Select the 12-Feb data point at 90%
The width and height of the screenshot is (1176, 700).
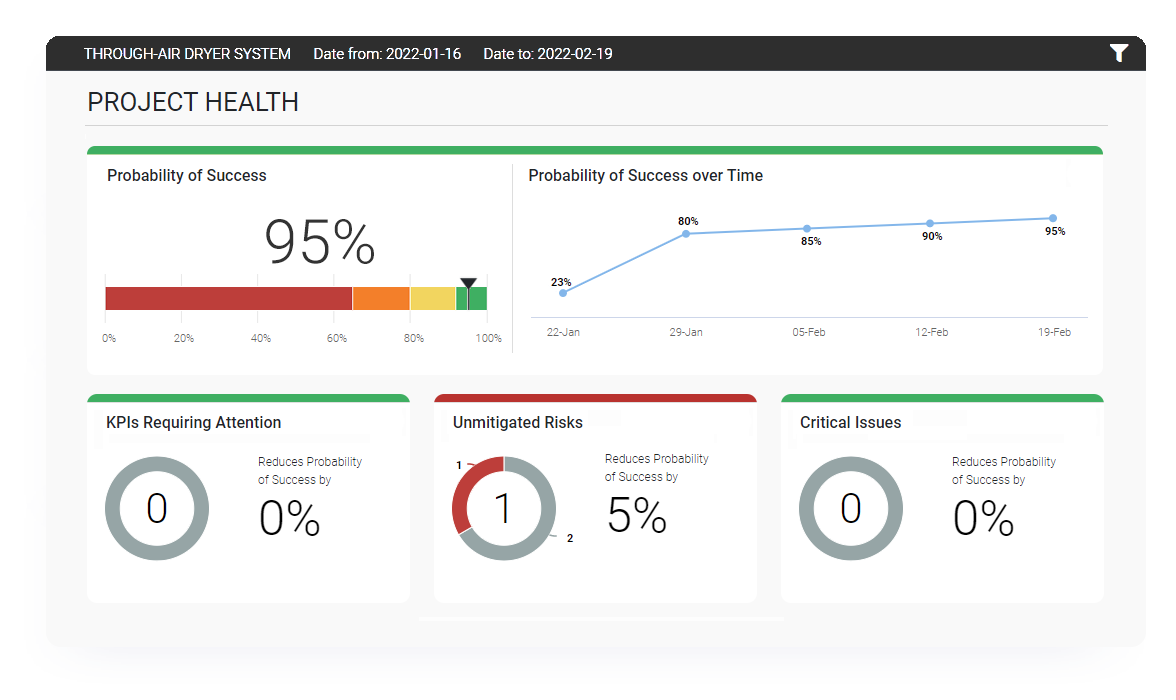930,223
